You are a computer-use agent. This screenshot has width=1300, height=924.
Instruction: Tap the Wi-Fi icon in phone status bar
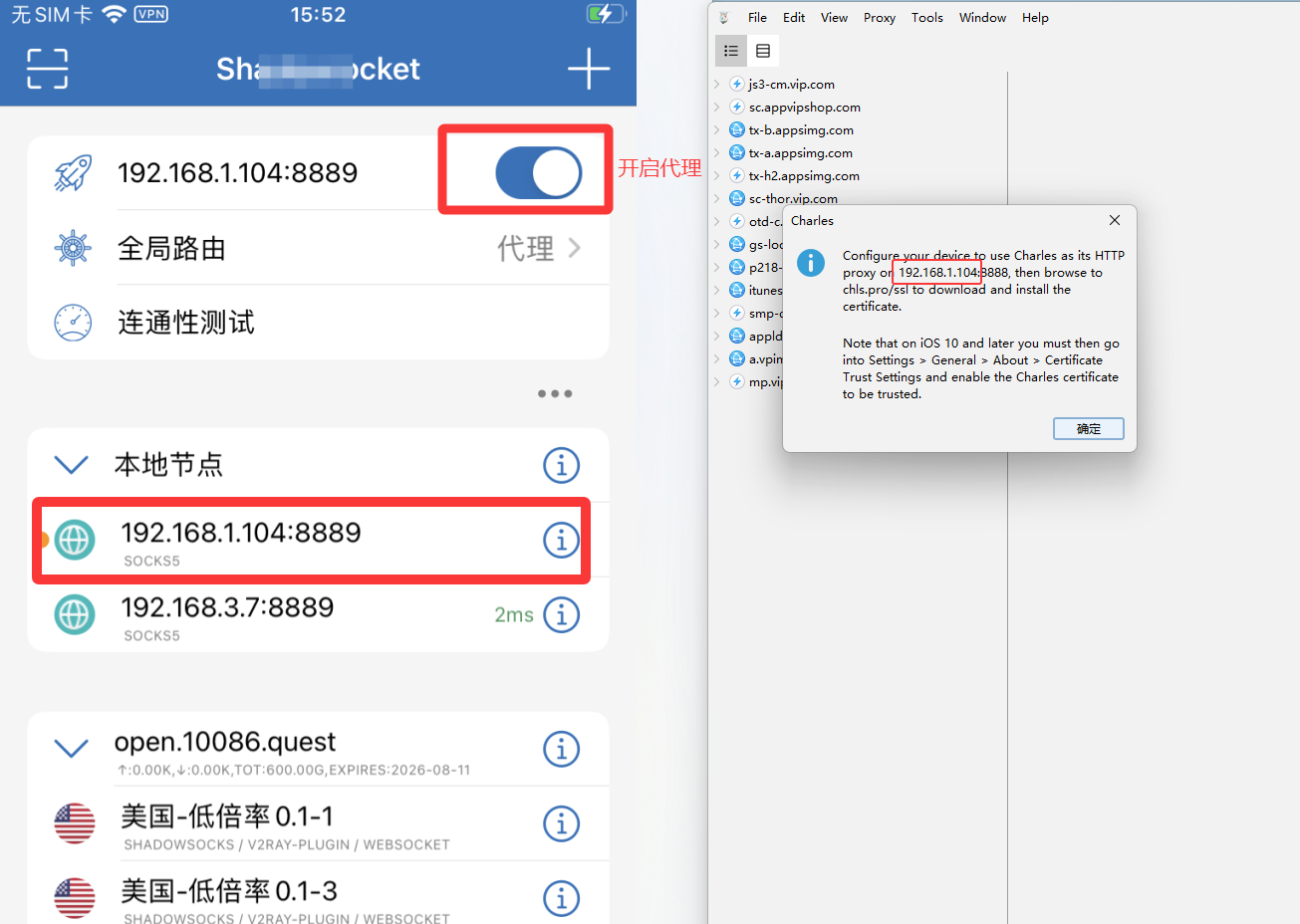pyautogui.click(x=114, y=14)
